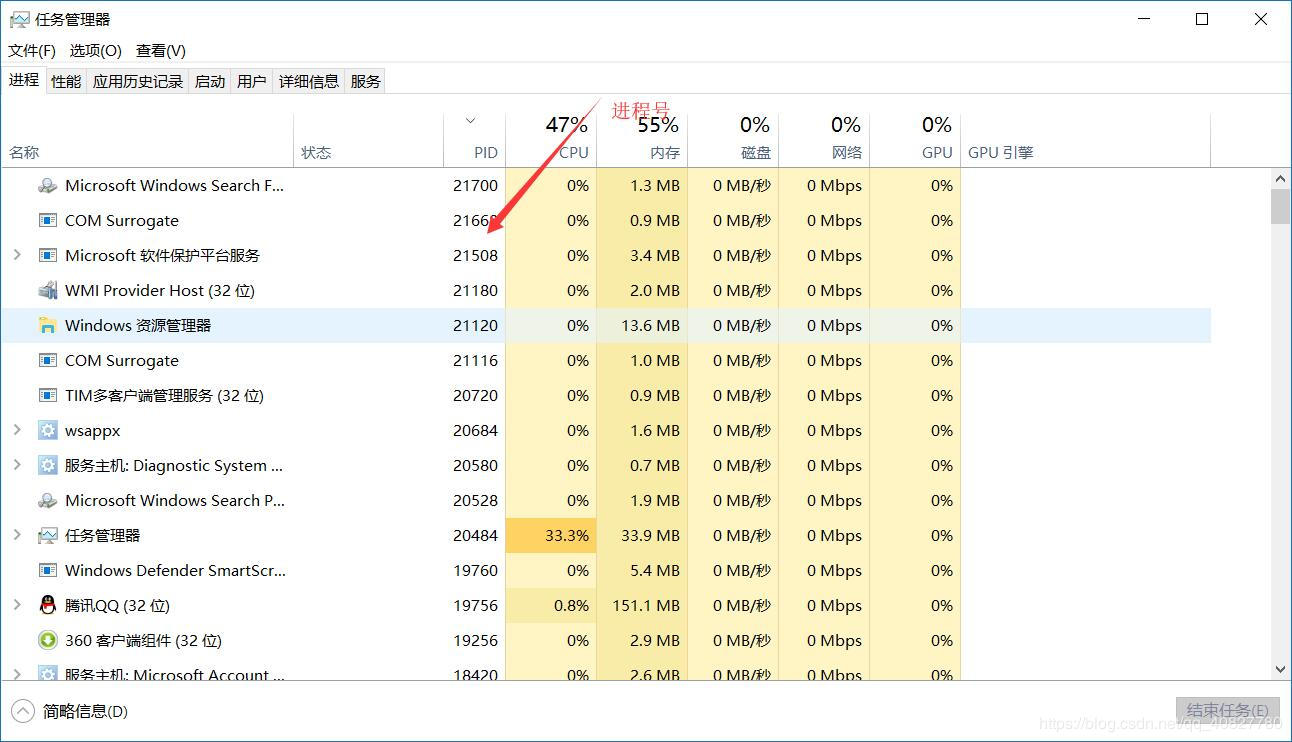Switch to the 详细信息 tab

coord(309,81)
